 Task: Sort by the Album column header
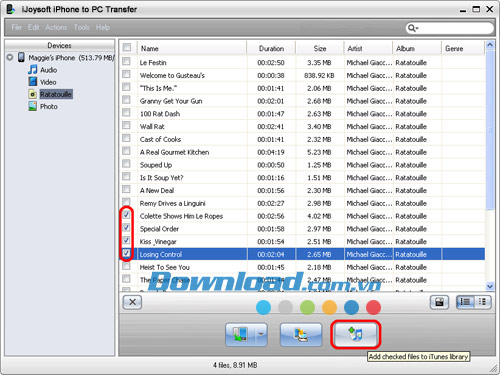point(417,48)
